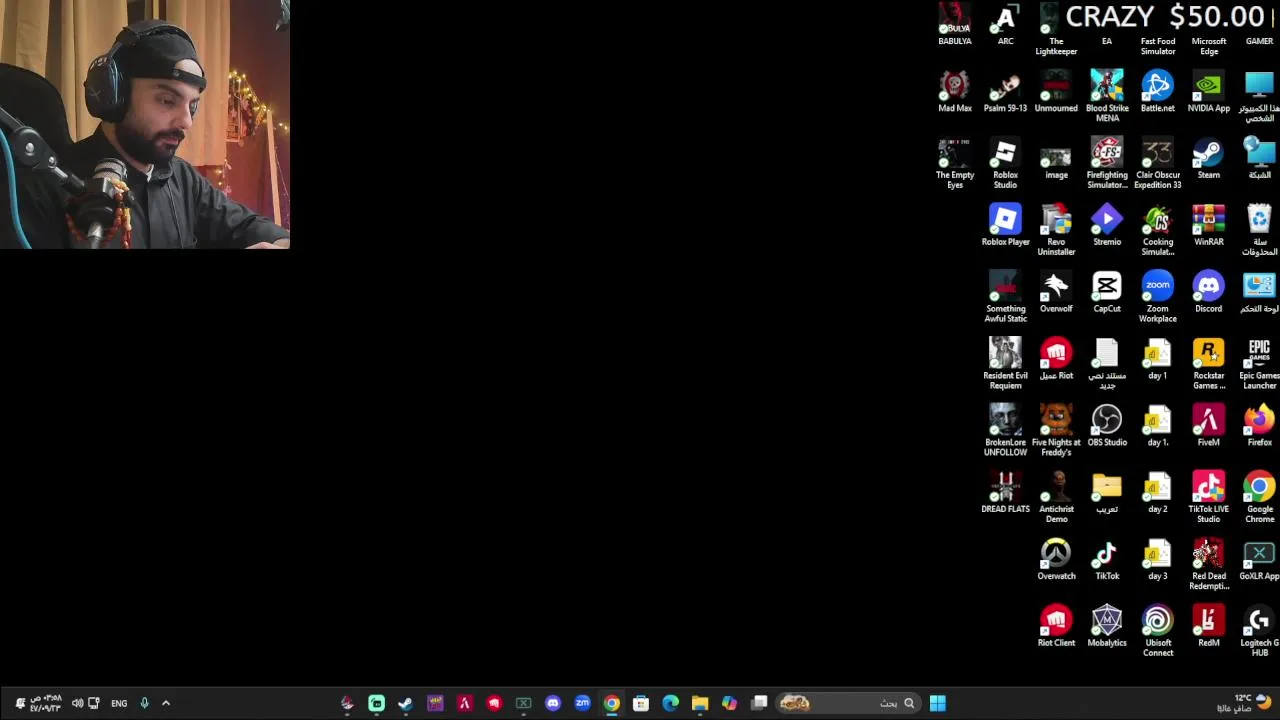Select the Five Nights at Freddy's shortcut
This screenshot has height=720, width=1280.
tap(1056, 431)
